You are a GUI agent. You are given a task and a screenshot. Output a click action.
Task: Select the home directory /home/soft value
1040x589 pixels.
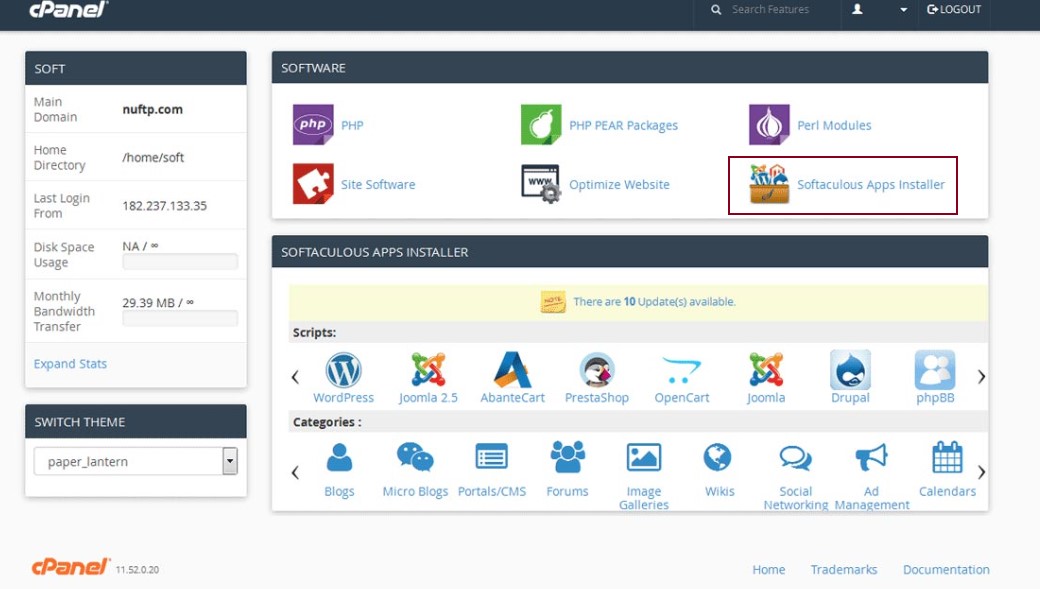click(x=153, y=157)
